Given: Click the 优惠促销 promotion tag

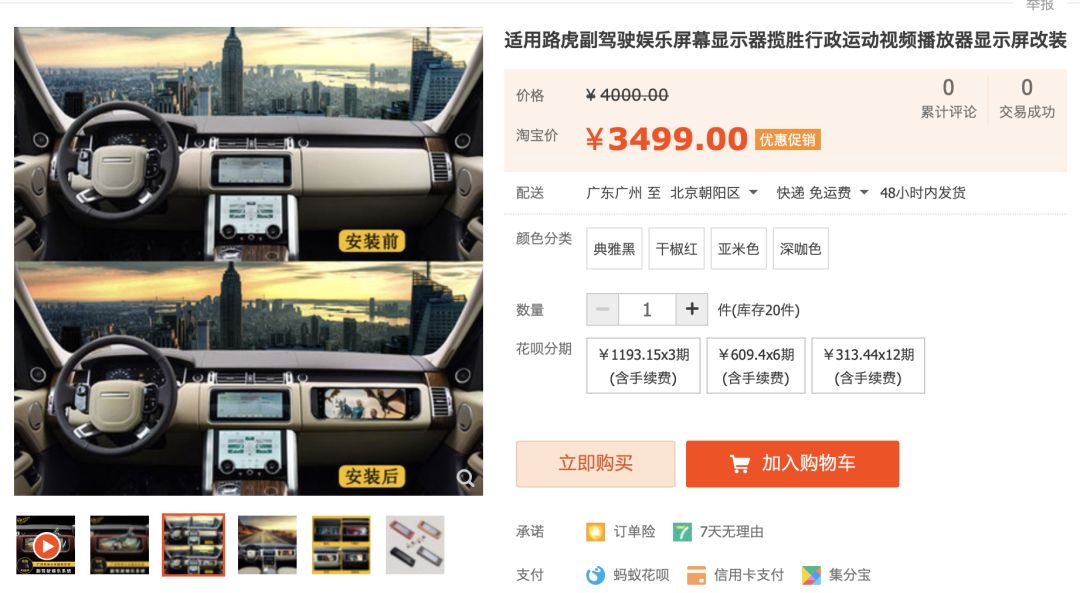Looking at the screenshot, I should coord(787,140).
